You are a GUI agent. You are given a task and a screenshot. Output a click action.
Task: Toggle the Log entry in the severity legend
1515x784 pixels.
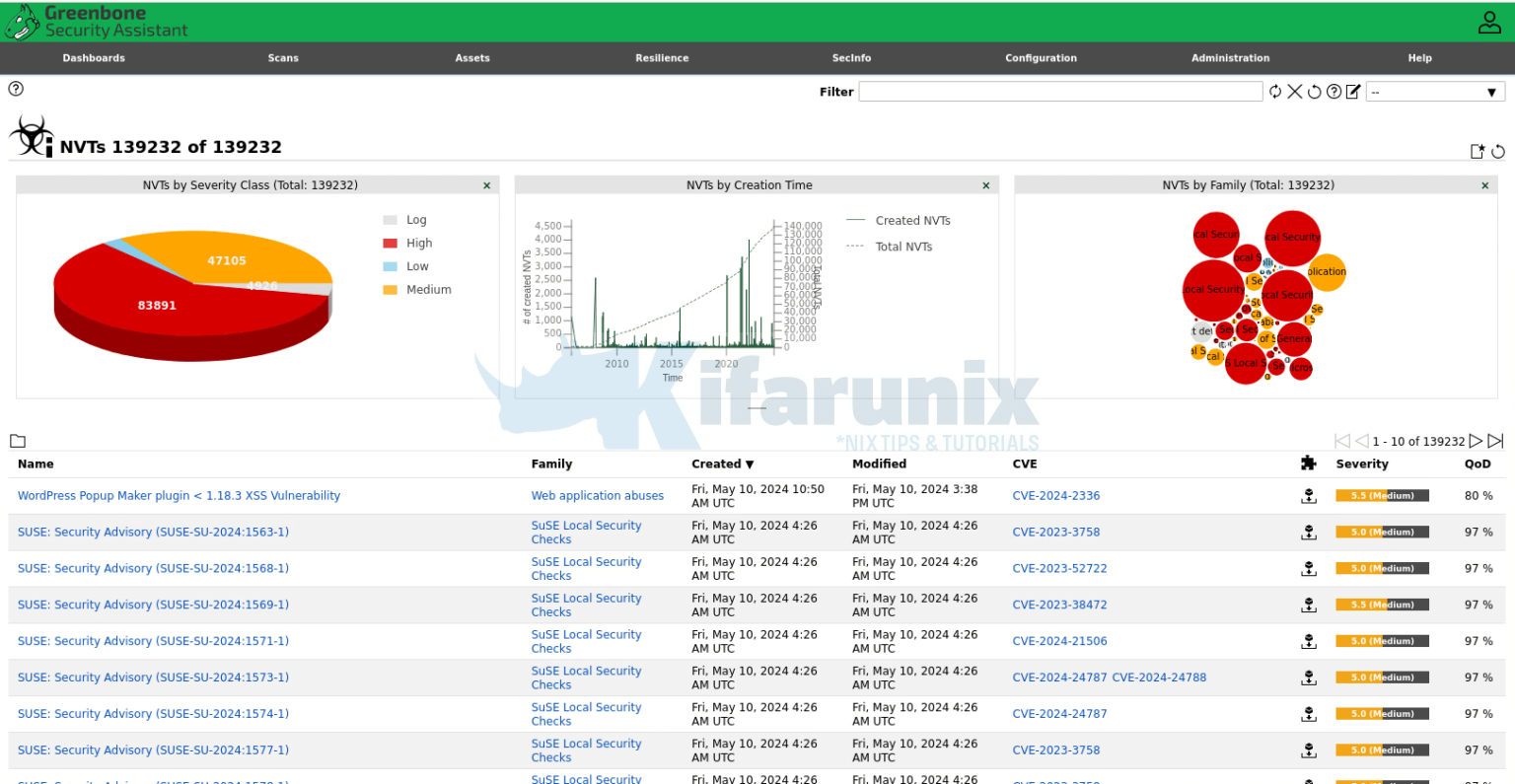416,219
